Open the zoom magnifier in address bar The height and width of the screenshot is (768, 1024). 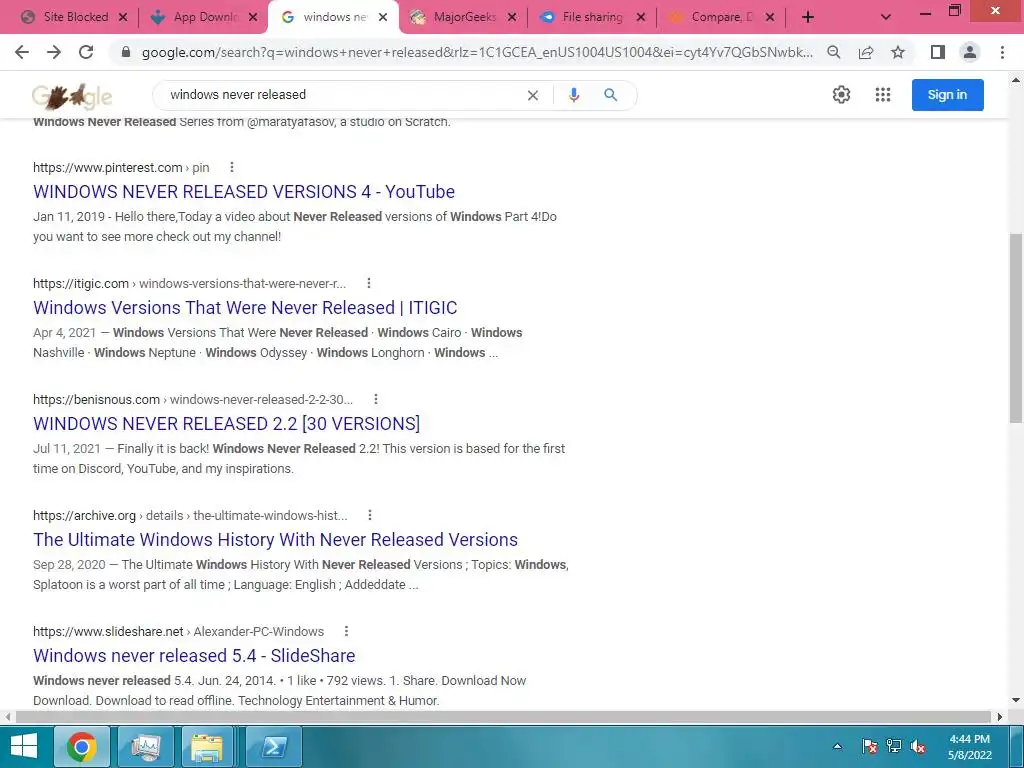833,52
